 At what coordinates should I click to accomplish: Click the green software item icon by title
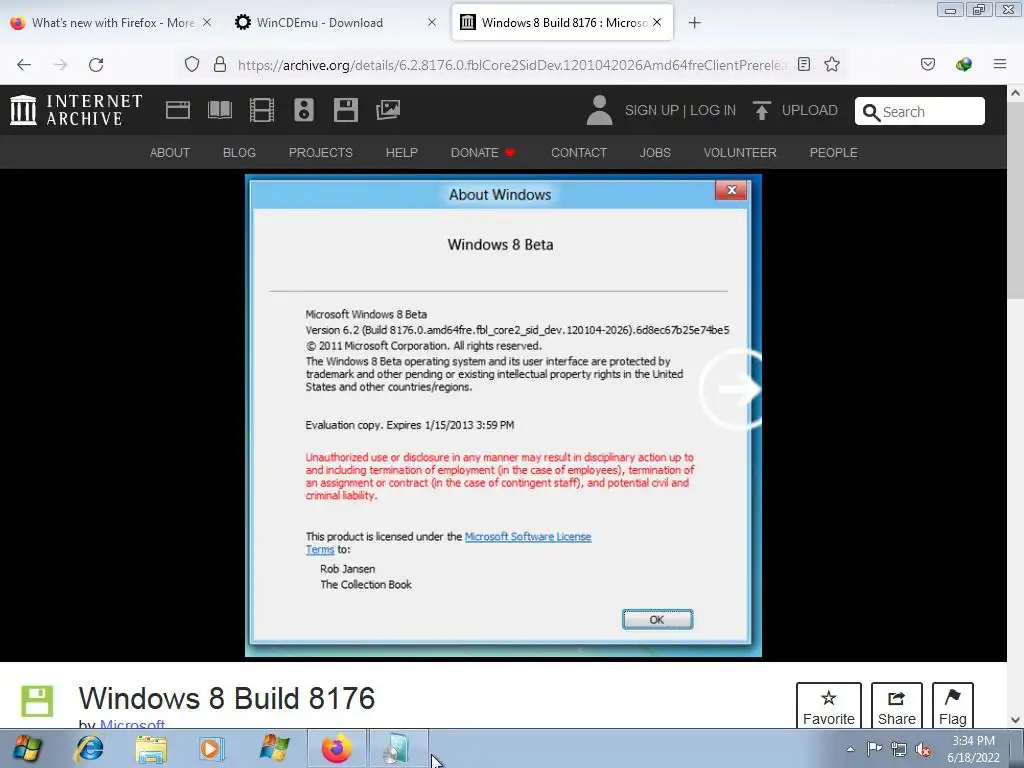click(37, 701)
